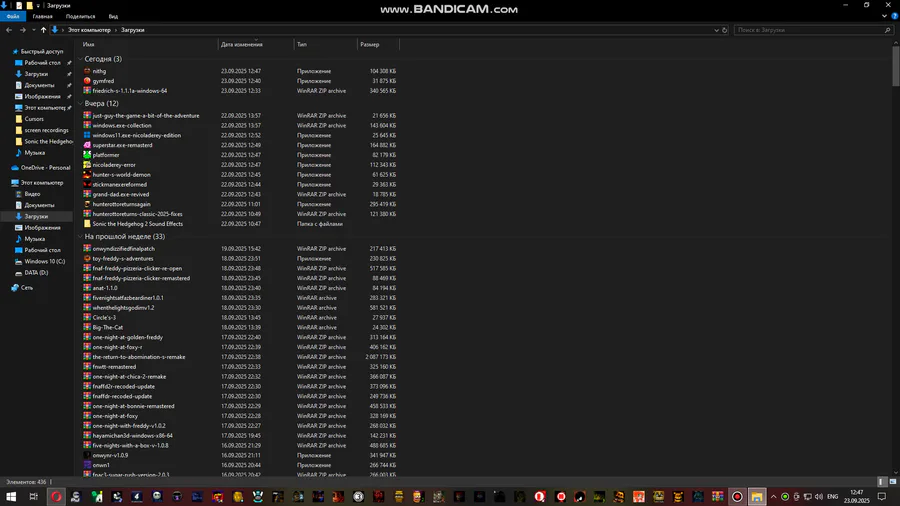Screen dimensions: 900x506
Task: Collapse the Сегодня (3) group
Action: (80, 59)
